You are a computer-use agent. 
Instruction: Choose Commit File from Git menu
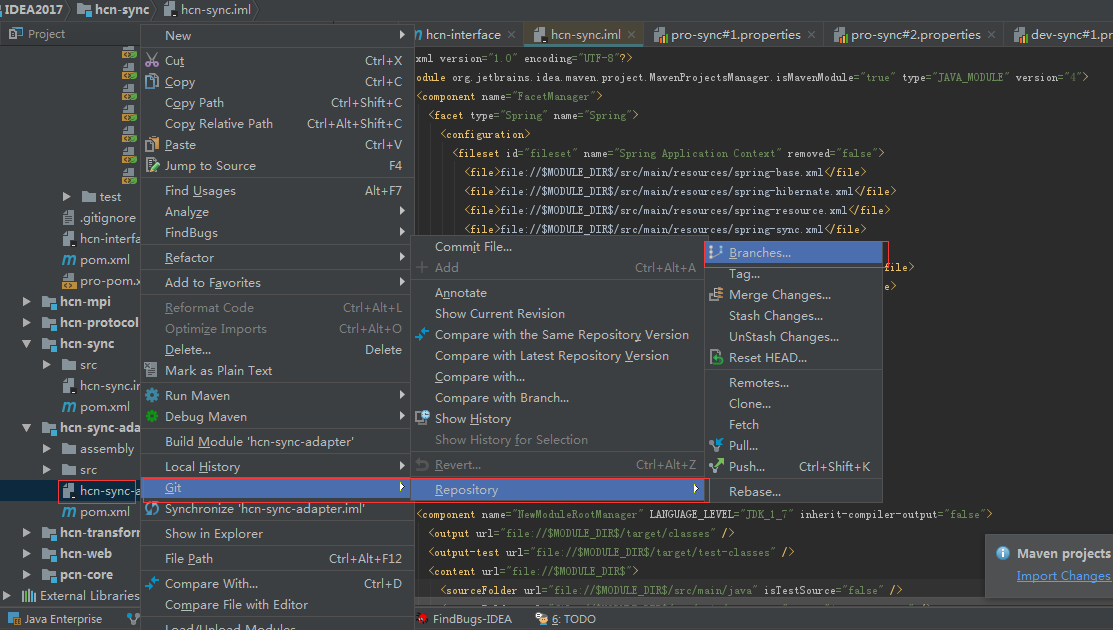(x=556, y=246)
